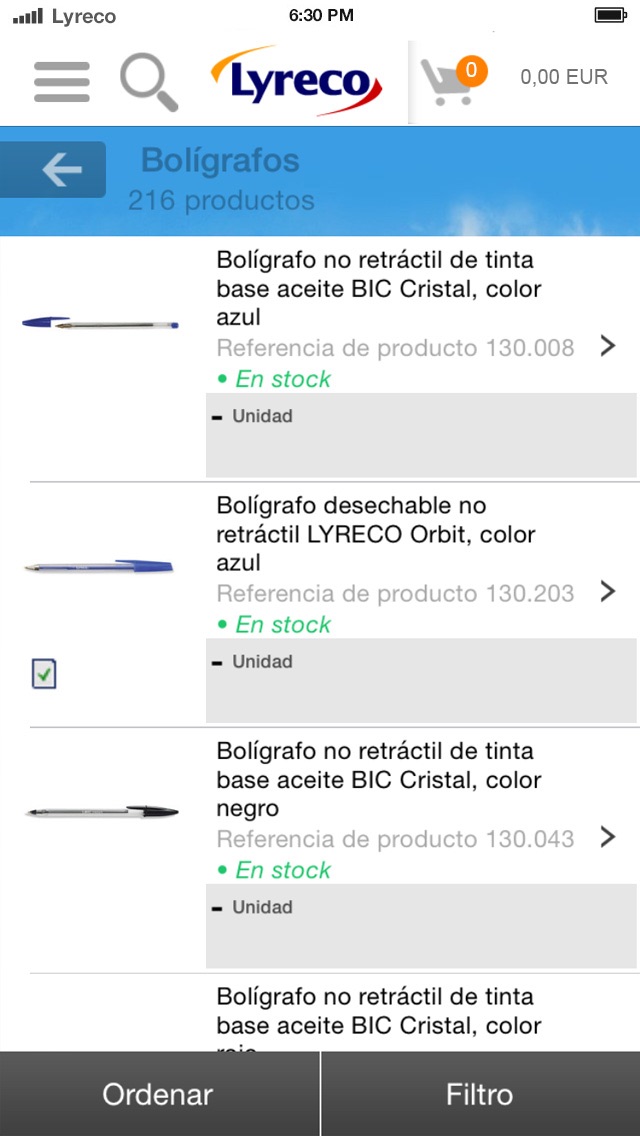Open the hamburger menu
This screenshot has width=640, height=1136.
click(61, 81)
